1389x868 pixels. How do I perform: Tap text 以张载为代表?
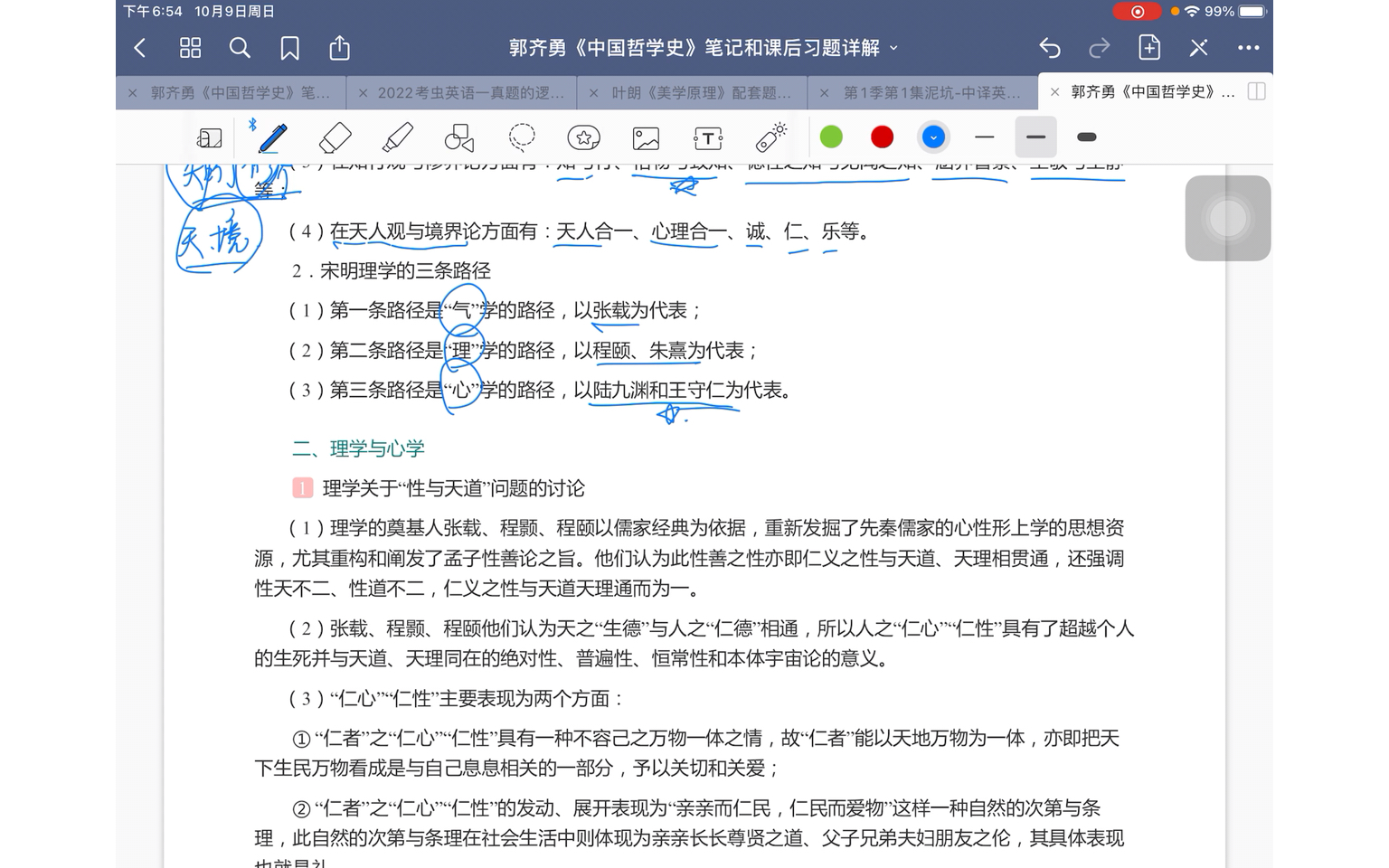click(x=630, y=311)
